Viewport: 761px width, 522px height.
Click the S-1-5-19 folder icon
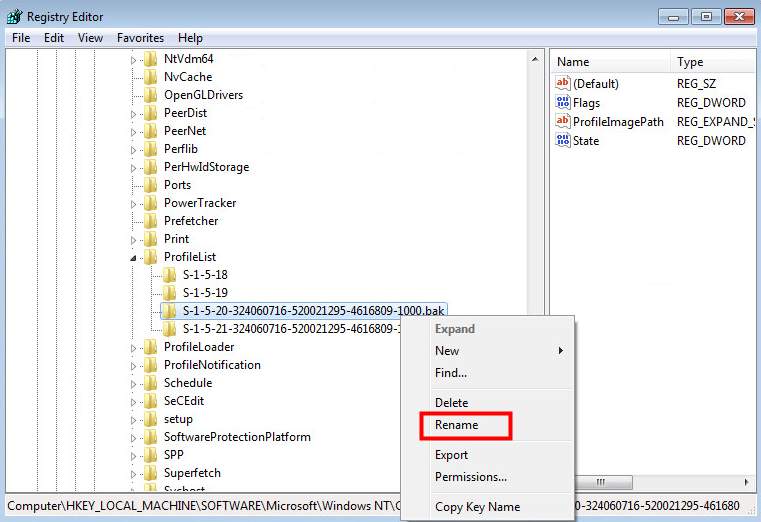[169, 293]
